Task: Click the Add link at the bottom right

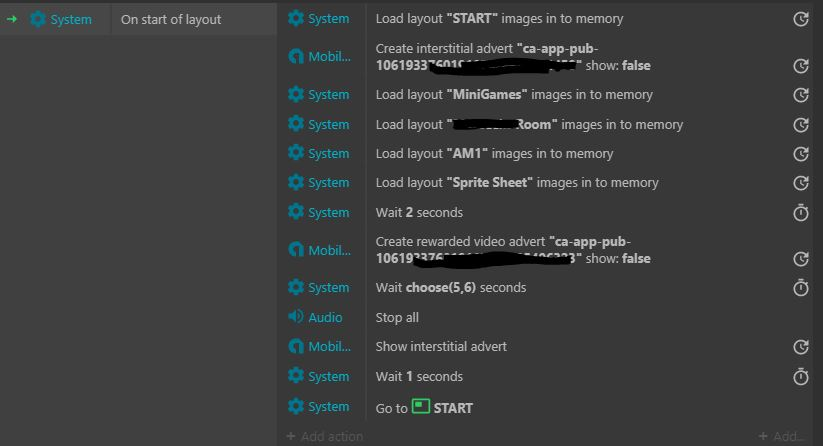Action: pos(780,436)
